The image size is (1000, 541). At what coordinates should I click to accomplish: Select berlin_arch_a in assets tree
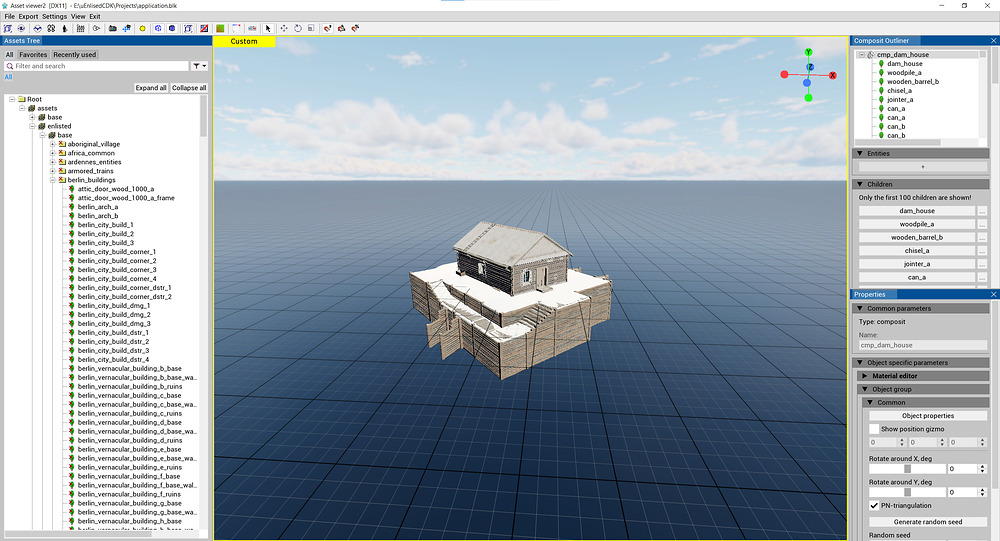(98, 207)
